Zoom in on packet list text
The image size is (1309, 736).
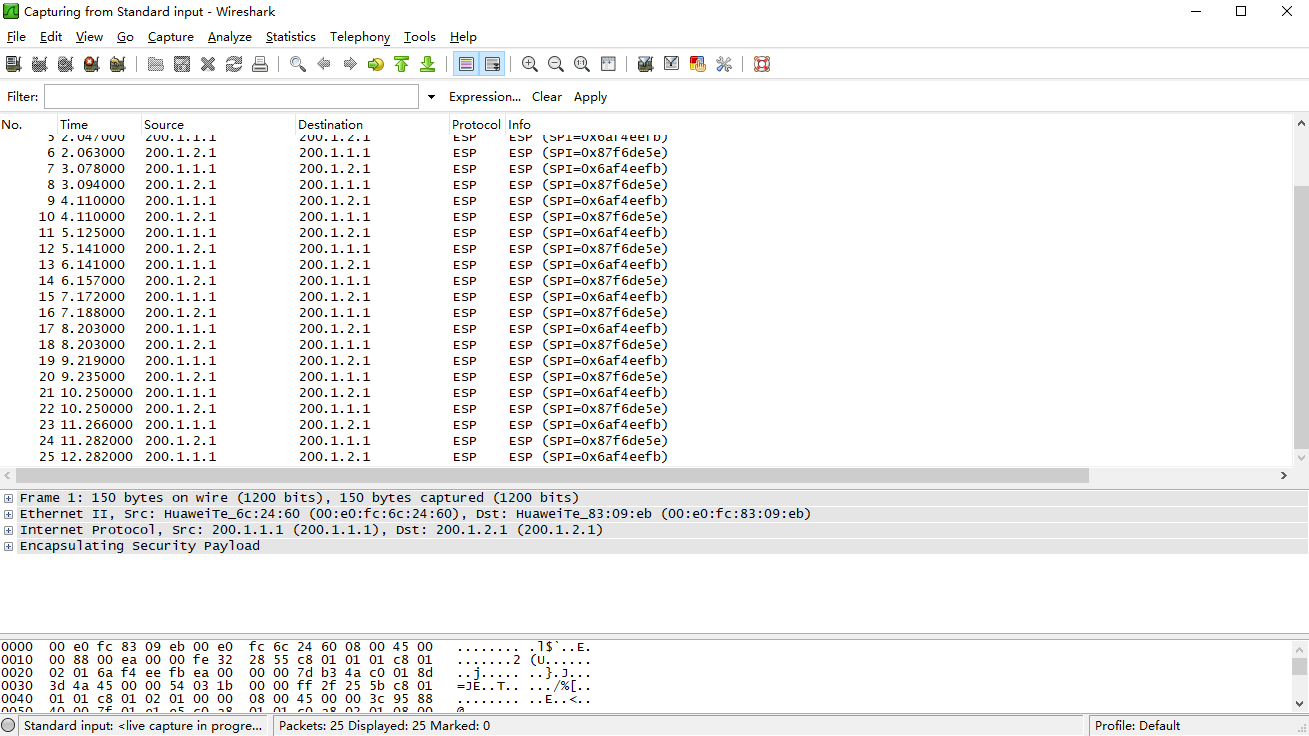tap(530, 63)
